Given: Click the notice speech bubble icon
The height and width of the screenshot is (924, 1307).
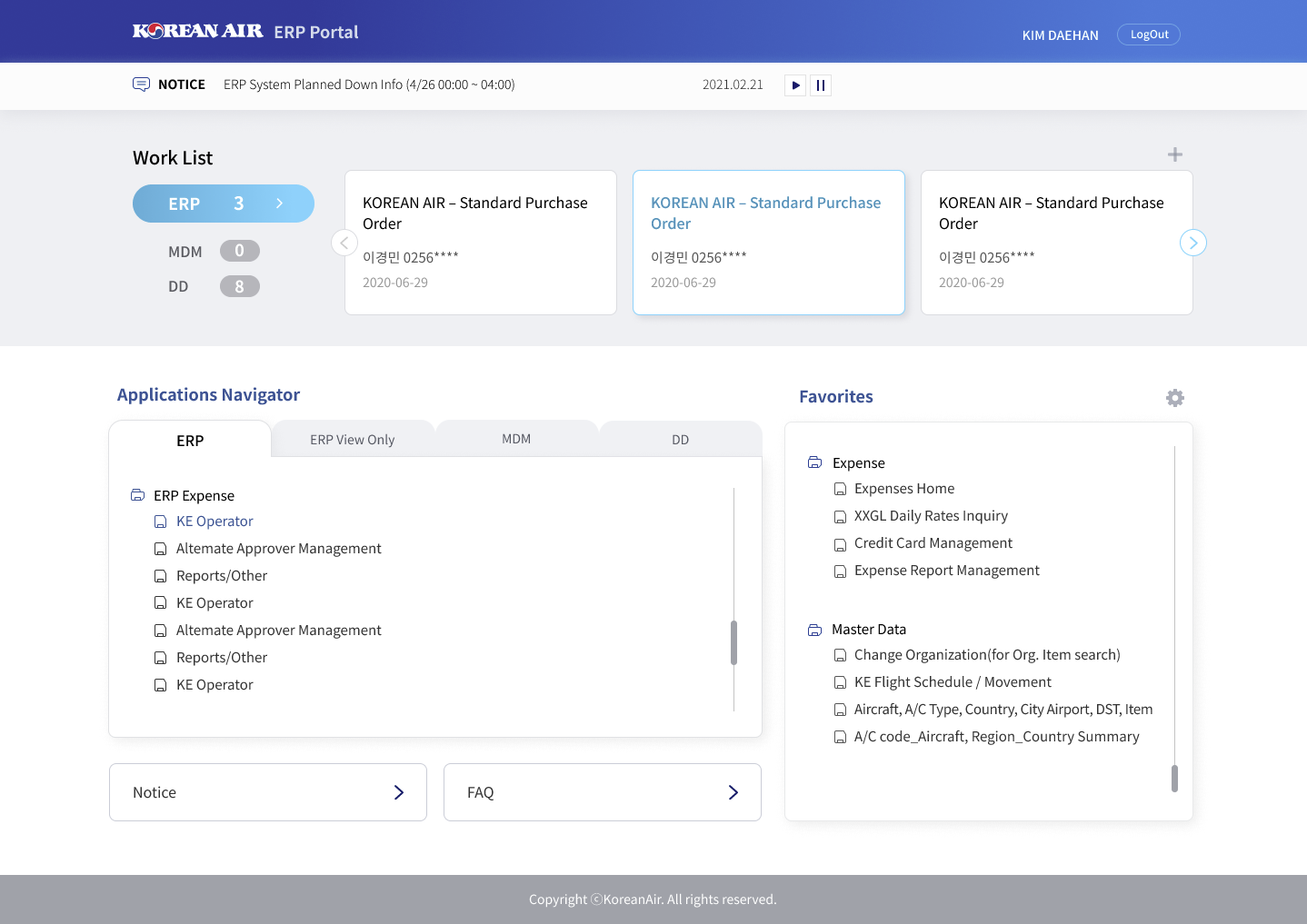Looking at the screenshot, I should pos(141,84).
